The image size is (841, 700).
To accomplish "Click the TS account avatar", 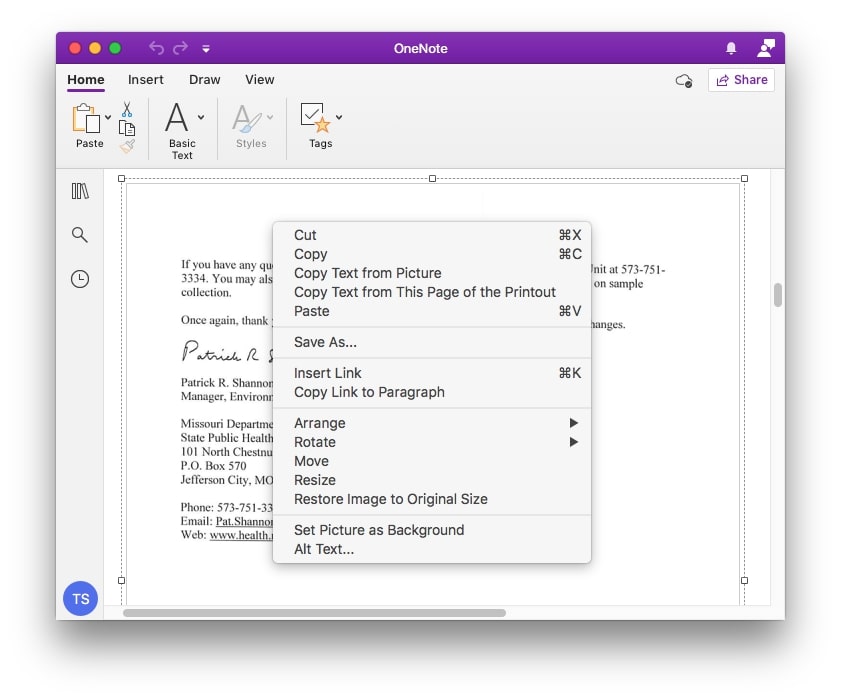I will coord(80,599).
